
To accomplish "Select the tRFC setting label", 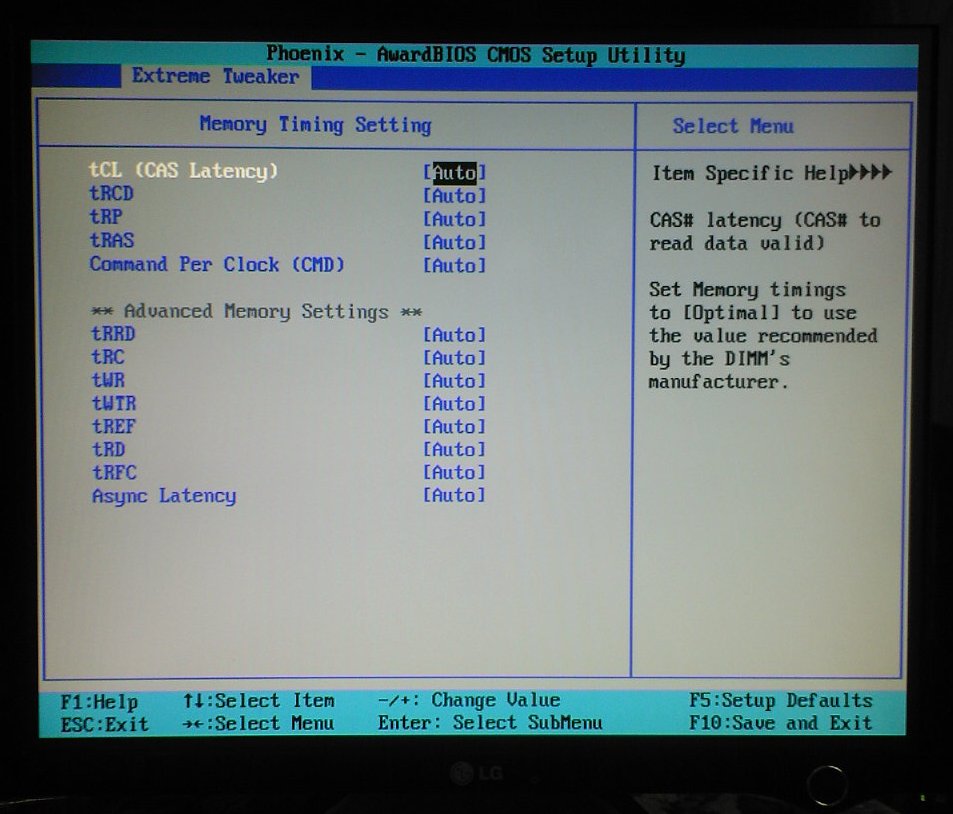I will pyautogui.click(x=114, y=472).
